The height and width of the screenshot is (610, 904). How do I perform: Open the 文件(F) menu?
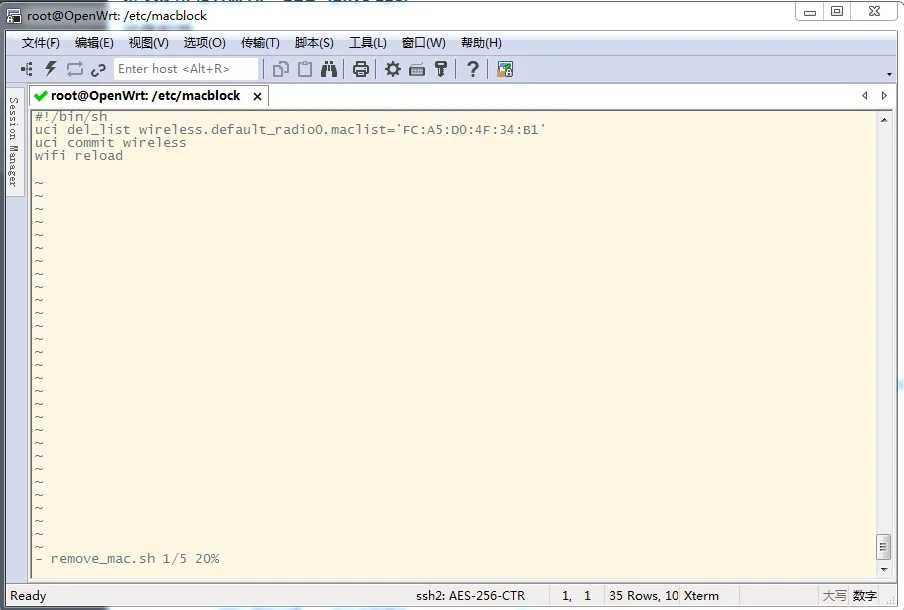point(41,43)
